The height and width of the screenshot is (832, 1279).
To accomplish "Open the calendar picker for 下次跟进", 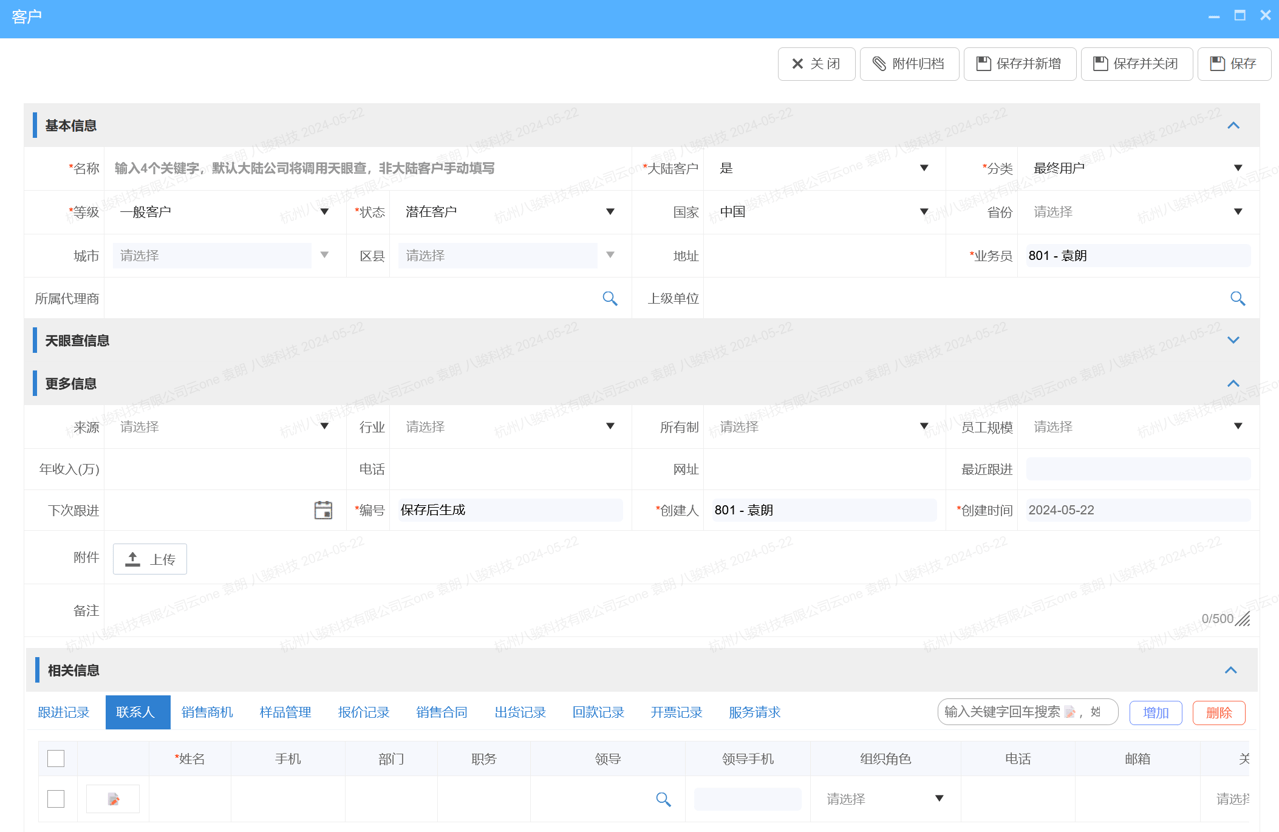I will [x=323, y=510].
